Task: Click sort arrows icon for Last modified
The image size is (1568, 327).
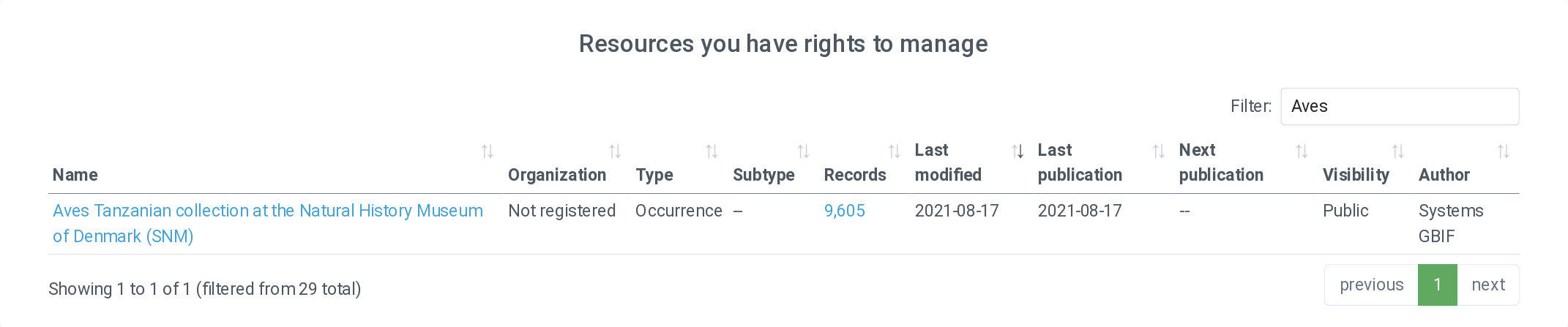Action: coord(1018,151)
